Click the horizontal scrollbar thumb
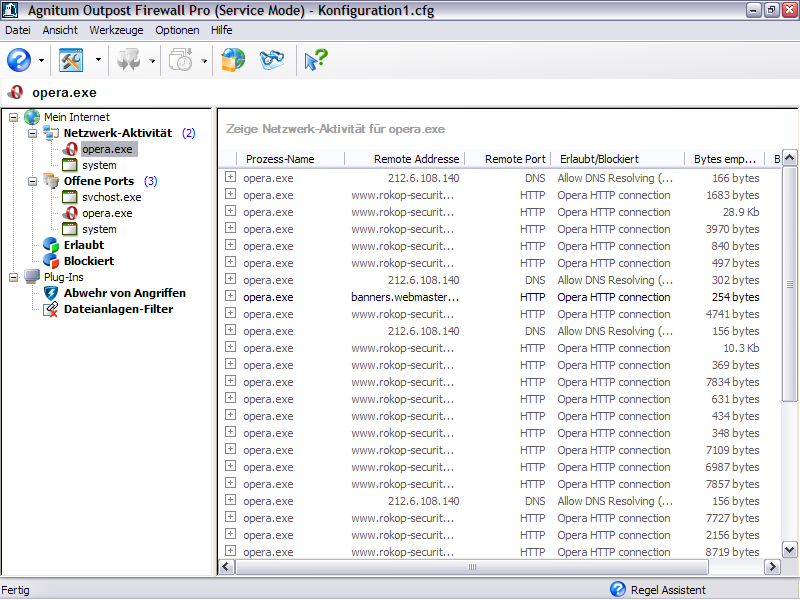This screenshot has width=800, height=600. coord(472,566)
